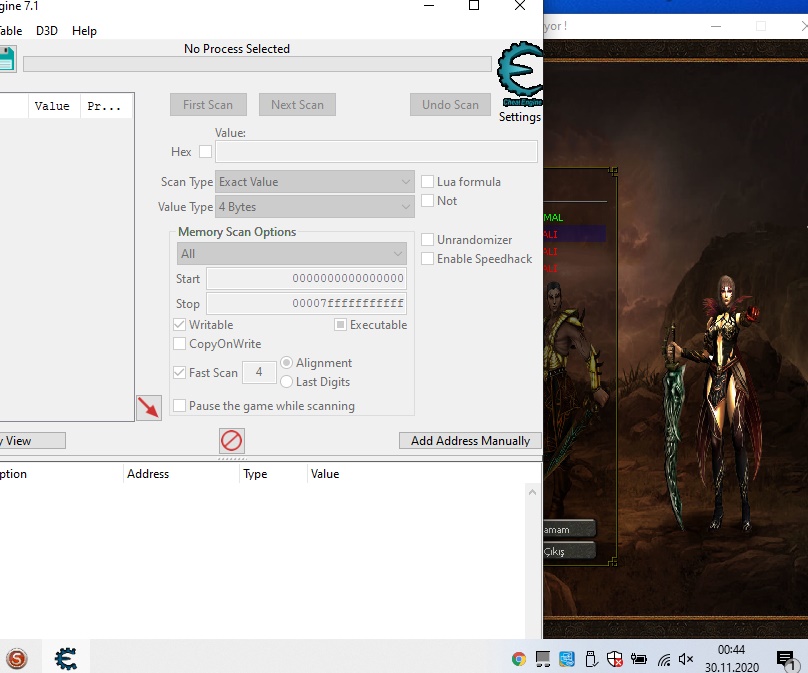Click the save floppy disk icon

[x=7, y=58]
